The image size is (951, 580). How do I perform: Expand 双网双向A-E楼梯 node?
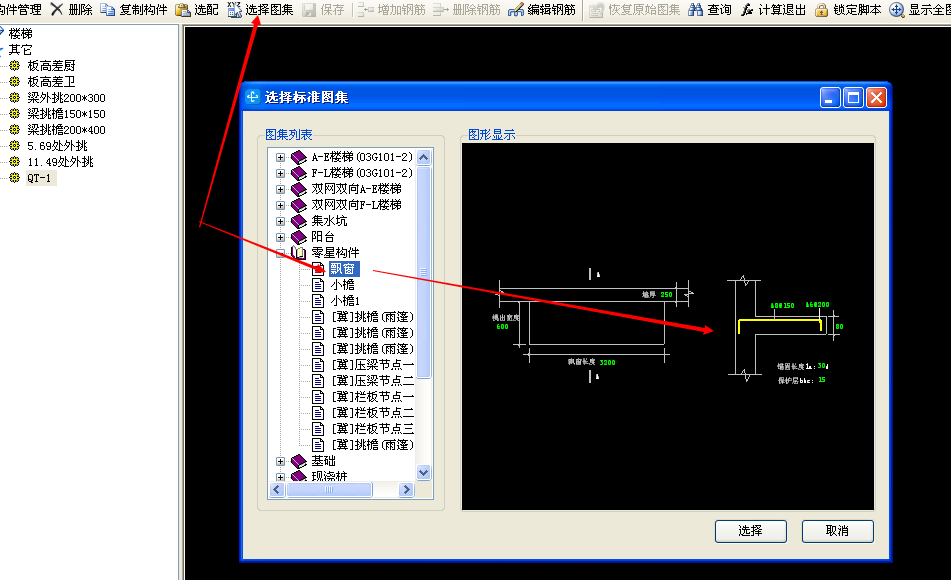click(280, 189)
